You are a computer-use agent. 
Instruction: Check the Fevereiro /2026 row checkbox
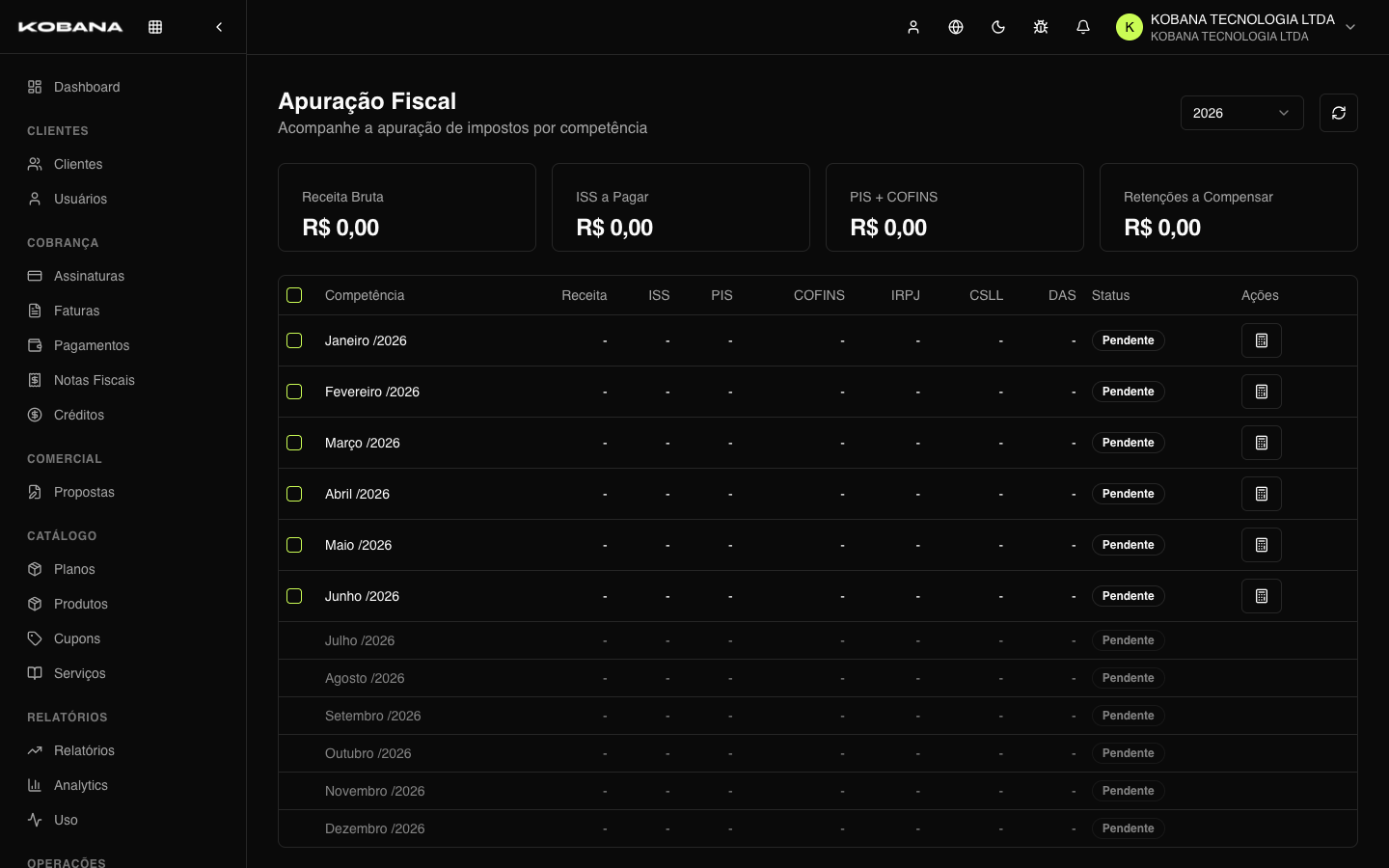294,392
